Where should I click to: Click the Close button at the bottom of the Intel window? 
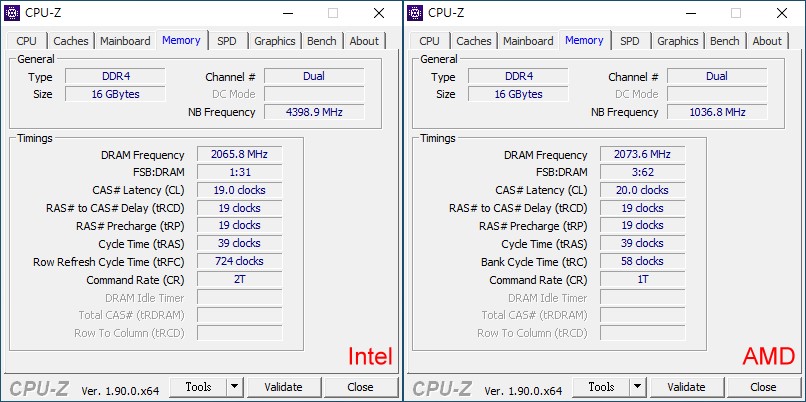pyautogui.click(x=360, y=387)
